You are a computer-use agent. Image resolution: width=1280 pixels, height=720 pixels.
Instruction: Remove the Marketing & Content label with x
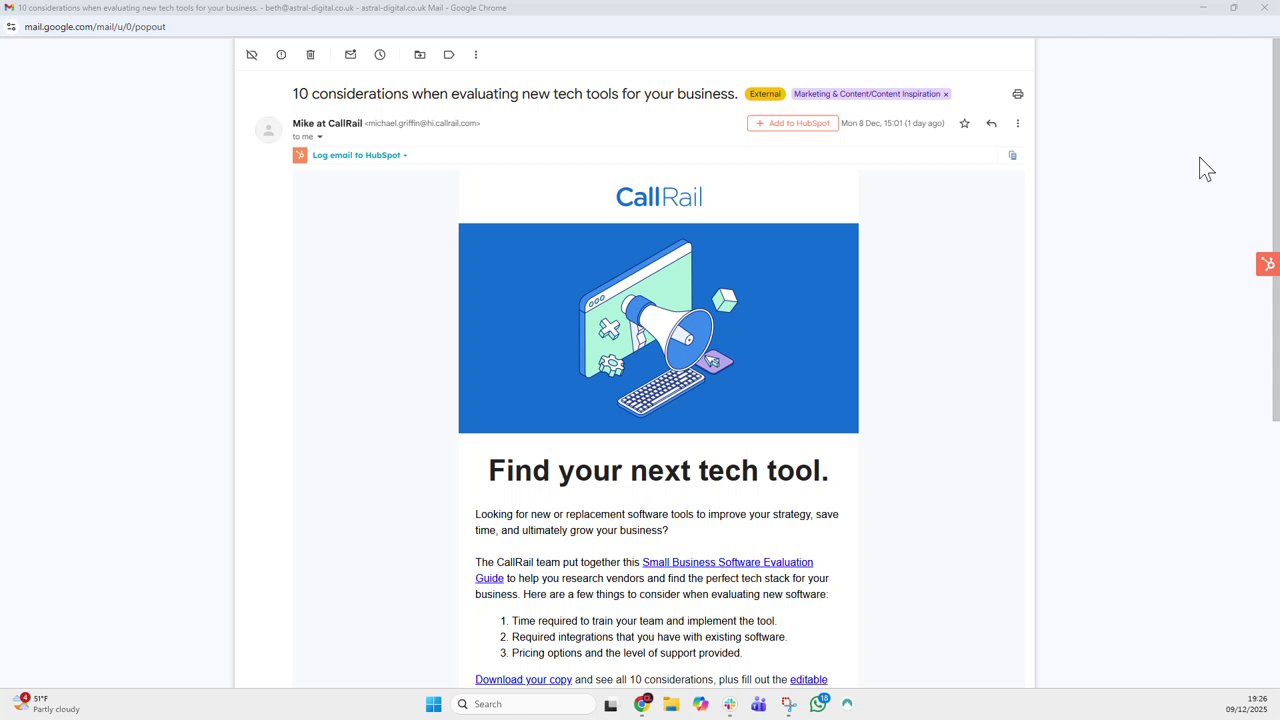click(946, 94)
